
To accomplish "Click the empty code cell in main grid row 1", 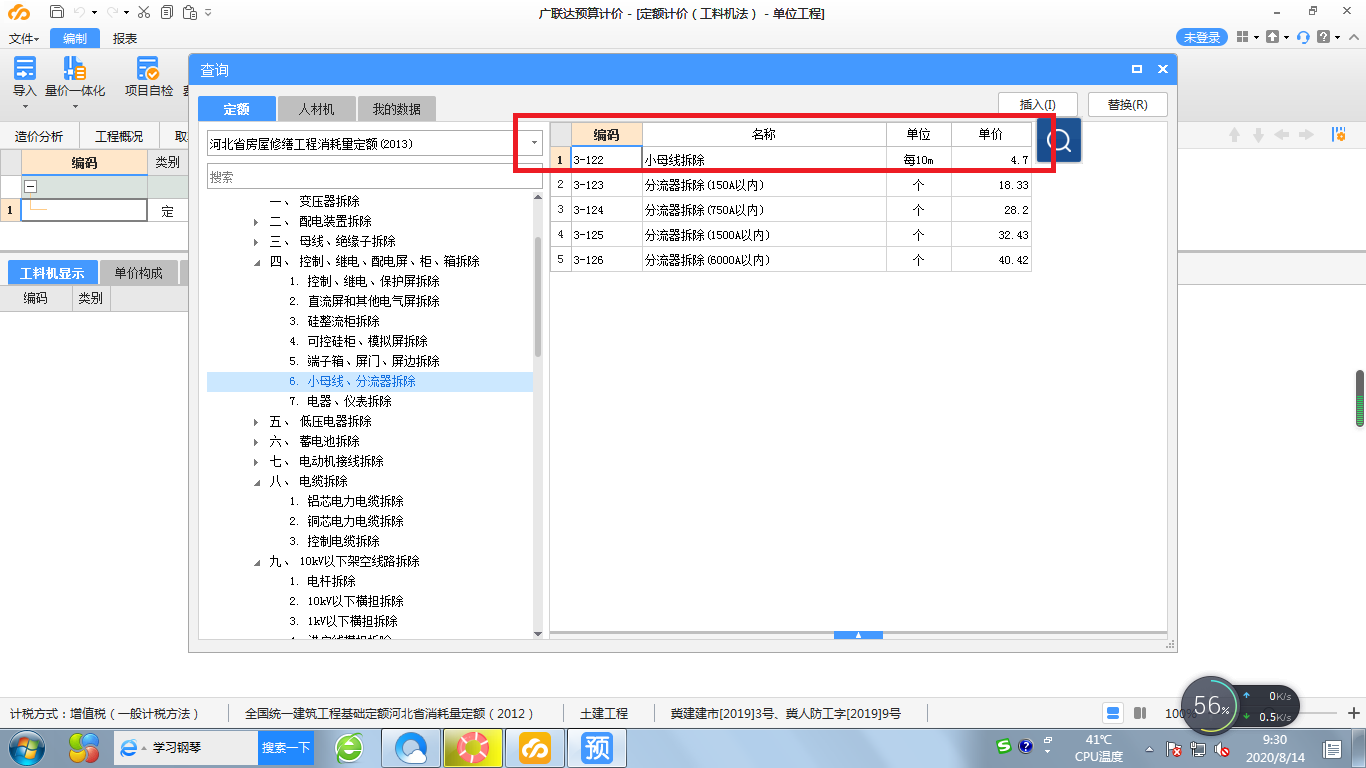I will click(x=84, y=210).
